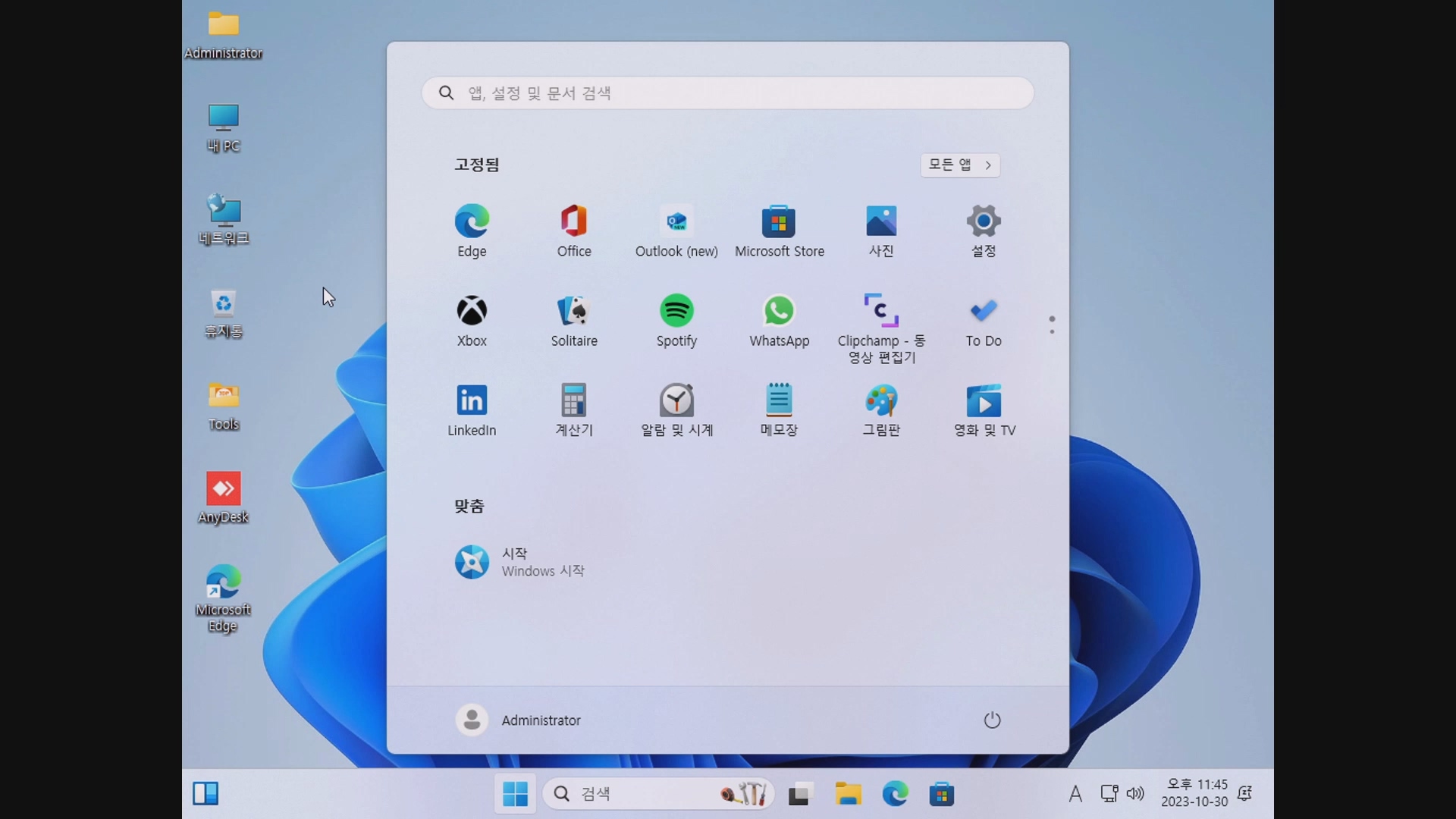This screenshot has height=819, width=1456.
Task: Open Solitaire game
Action: [x=574, y=320]
